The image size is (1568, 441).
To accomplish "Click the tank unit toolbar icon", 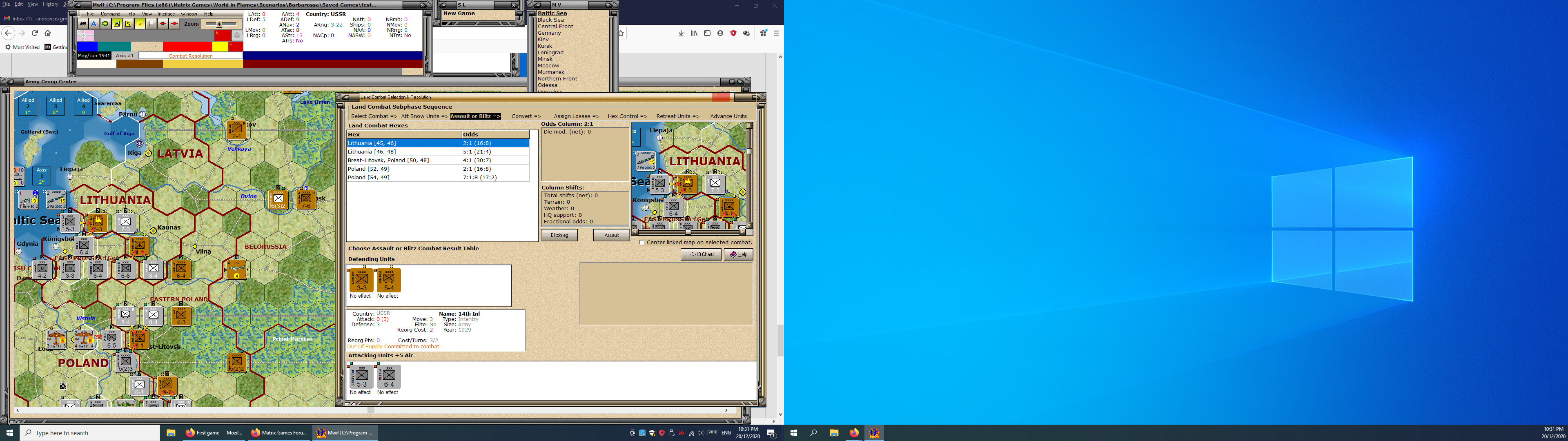I will tap(83, 24).
